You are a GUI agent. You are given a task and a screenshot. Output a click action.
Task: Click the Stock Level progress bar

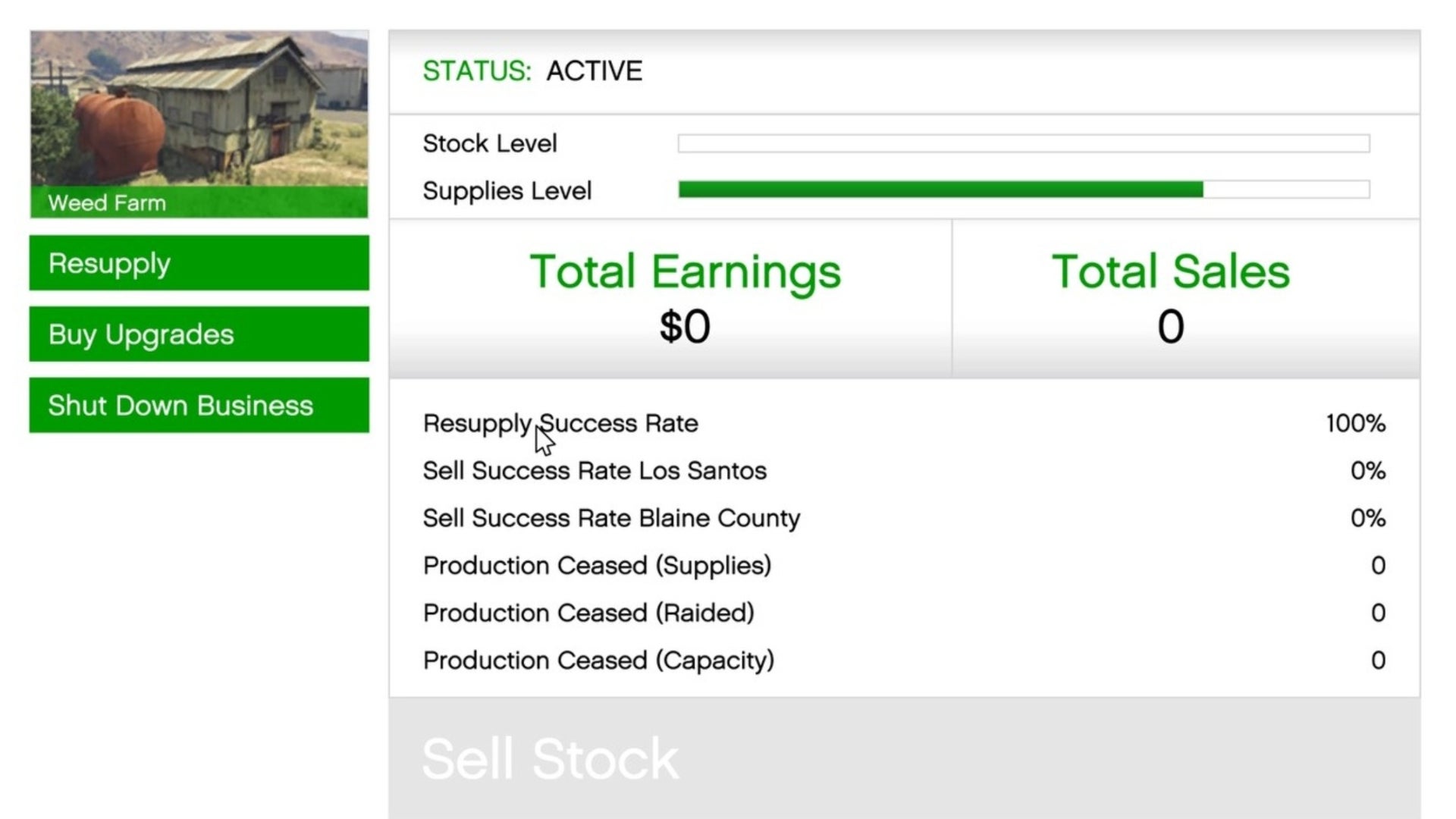click(1024, 143)
